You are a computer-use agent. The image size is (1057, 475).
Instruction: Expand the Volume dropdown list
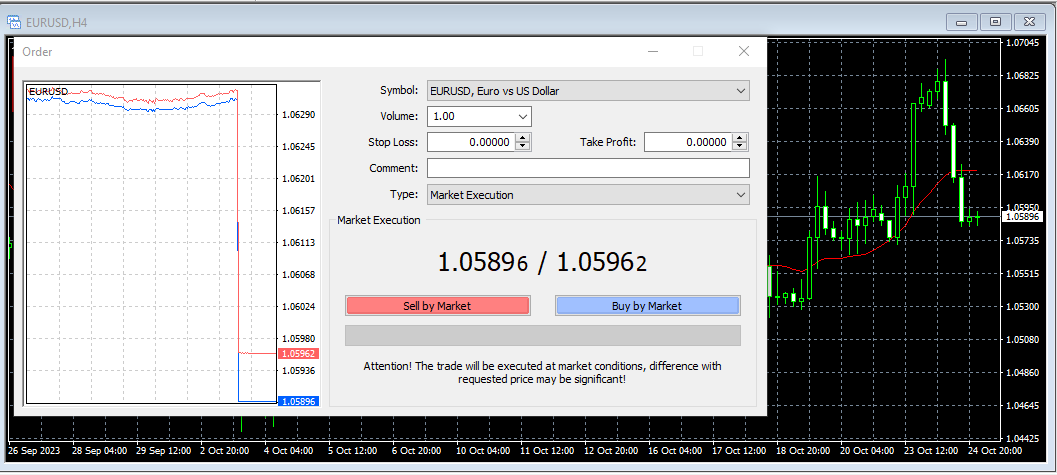522,117
